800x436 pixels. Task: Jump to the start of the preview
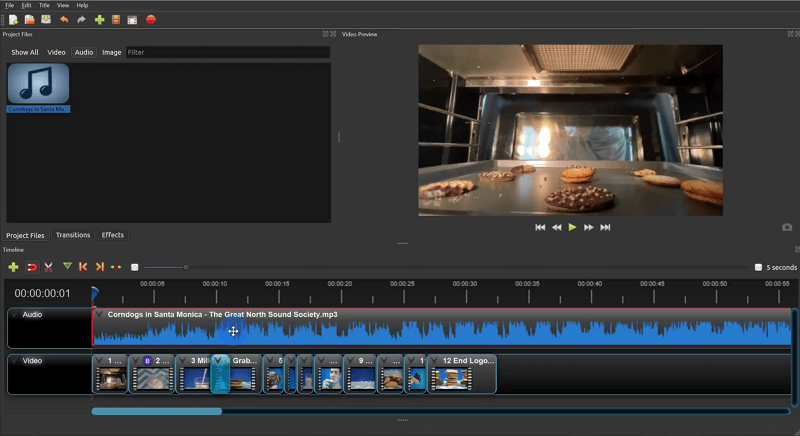(x=540, y=227)
